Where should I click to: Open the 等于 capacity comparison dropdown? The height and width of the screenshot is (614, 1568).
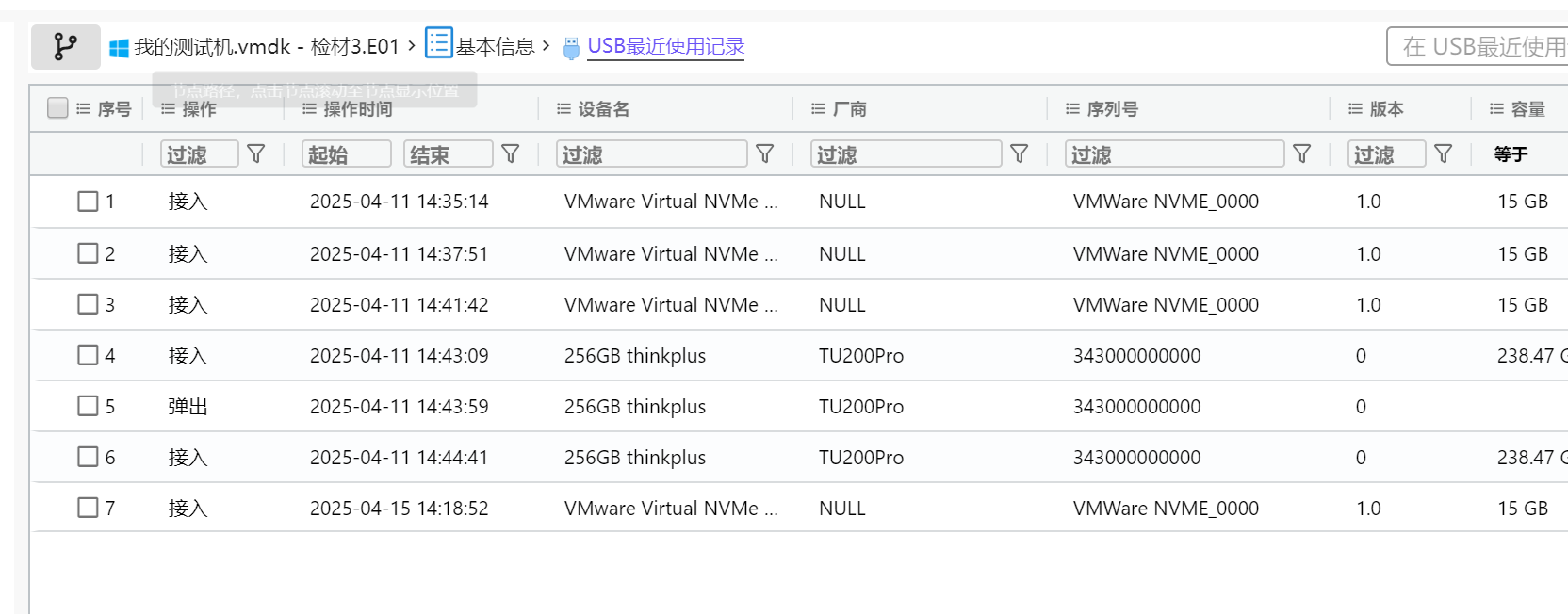[x=1511, y=154]
